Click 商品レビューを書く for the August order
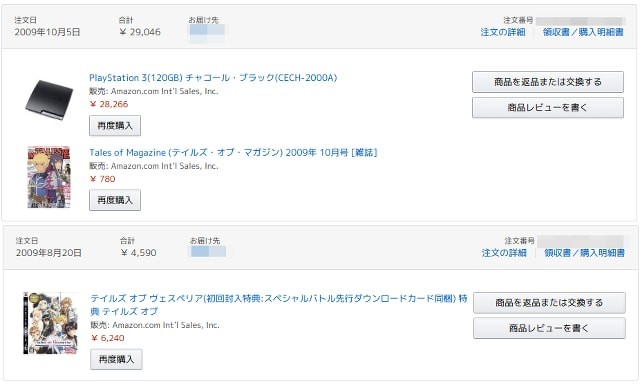The width and height of the screenshot is (640, 384). pos(549,328)
